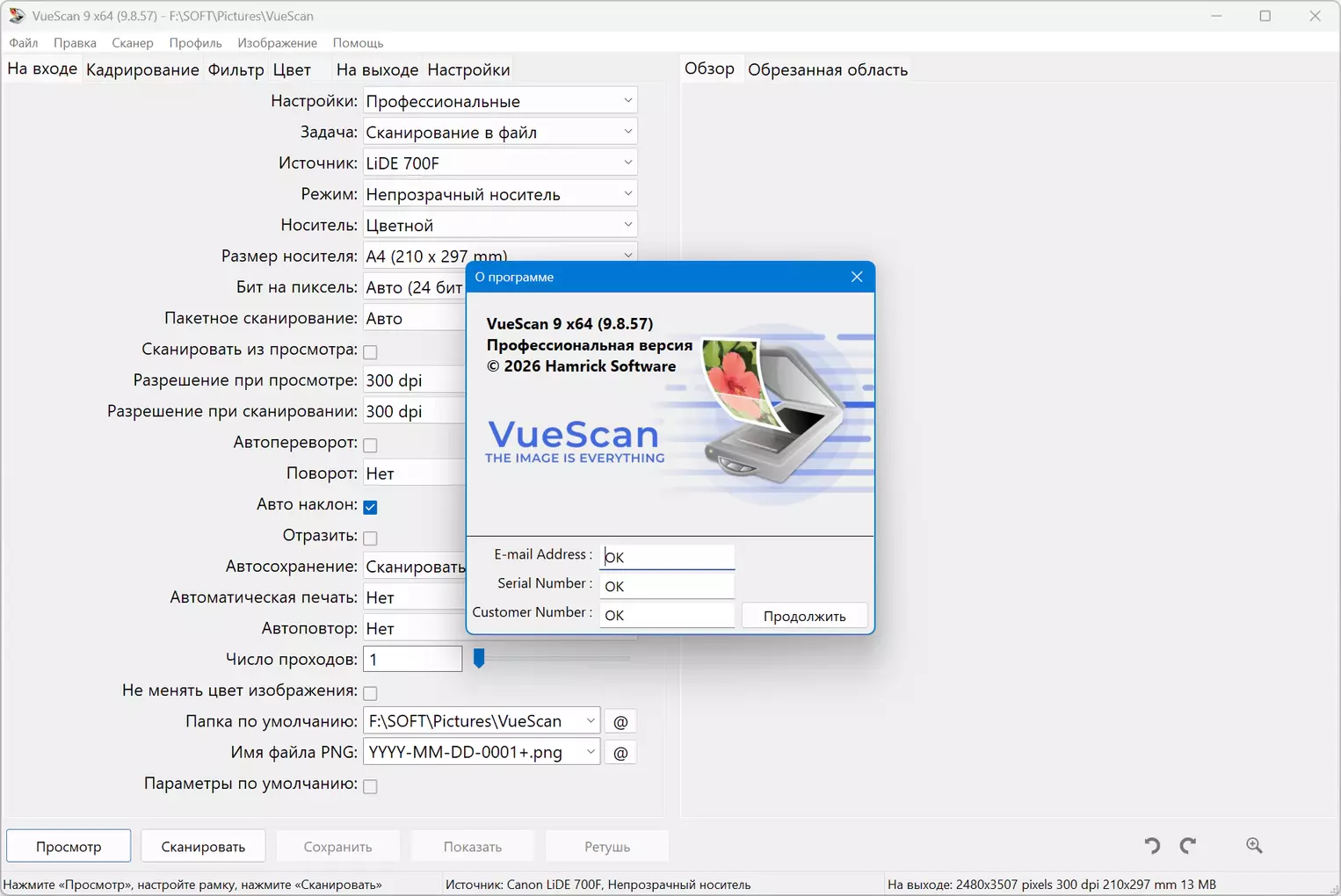Viewport: 1341px width, 896px height.
Task: Click the 'Сохранить' button
Action: pos(337,846)
